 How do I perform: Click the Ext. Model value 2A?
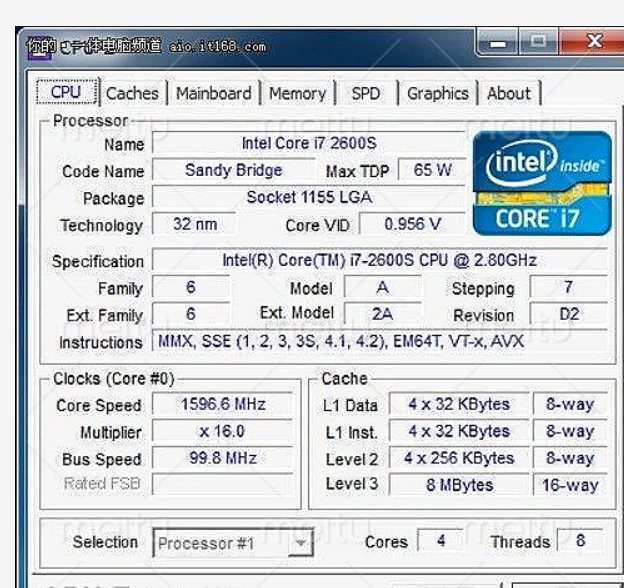click(x=382, y=314)
